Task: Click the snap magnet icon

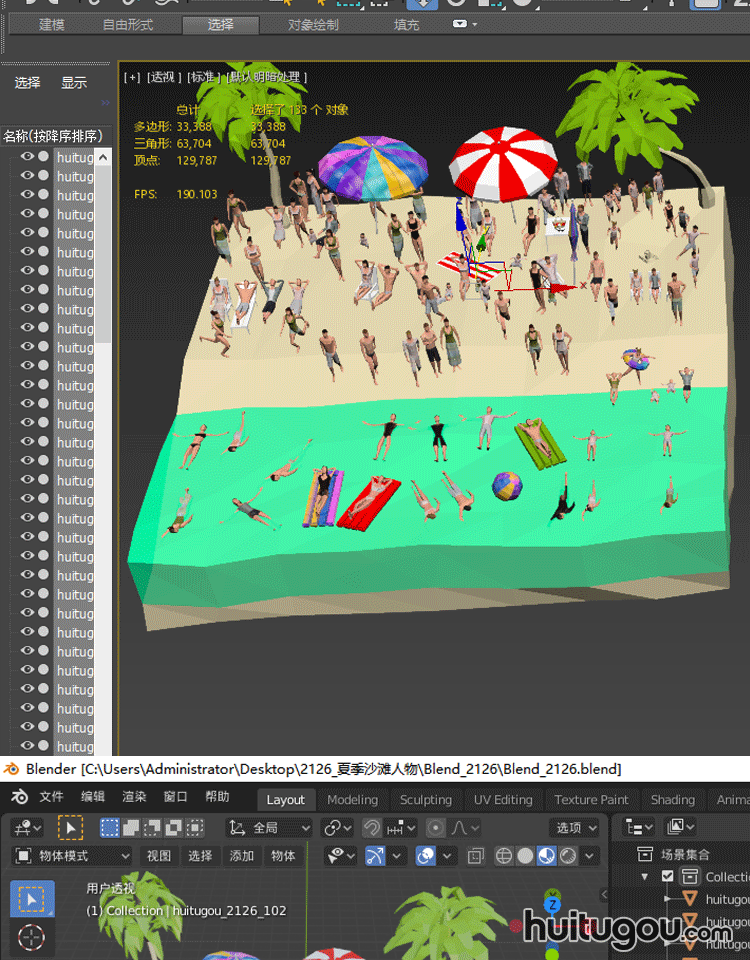Action: click(x=372, y=828)
